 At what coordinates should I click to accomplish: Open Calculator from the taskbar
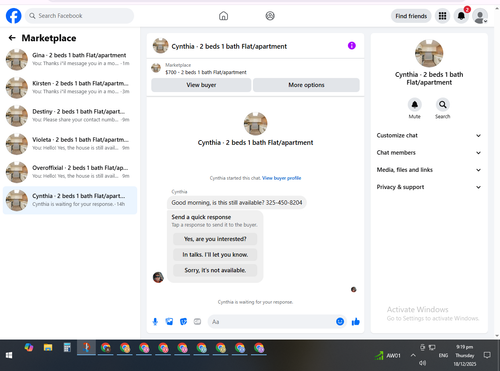click(x=67, y=348)
